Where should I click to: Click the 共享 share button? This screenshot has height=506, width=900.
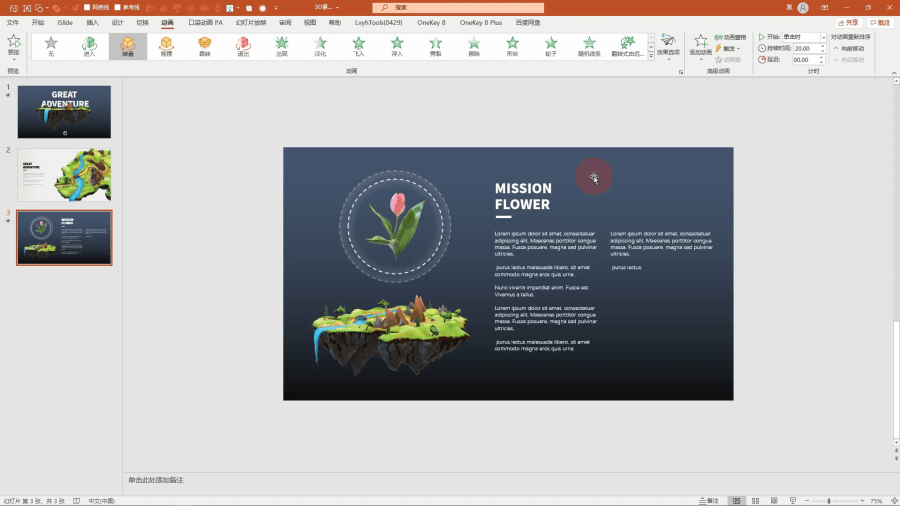[x=848, y=22]
